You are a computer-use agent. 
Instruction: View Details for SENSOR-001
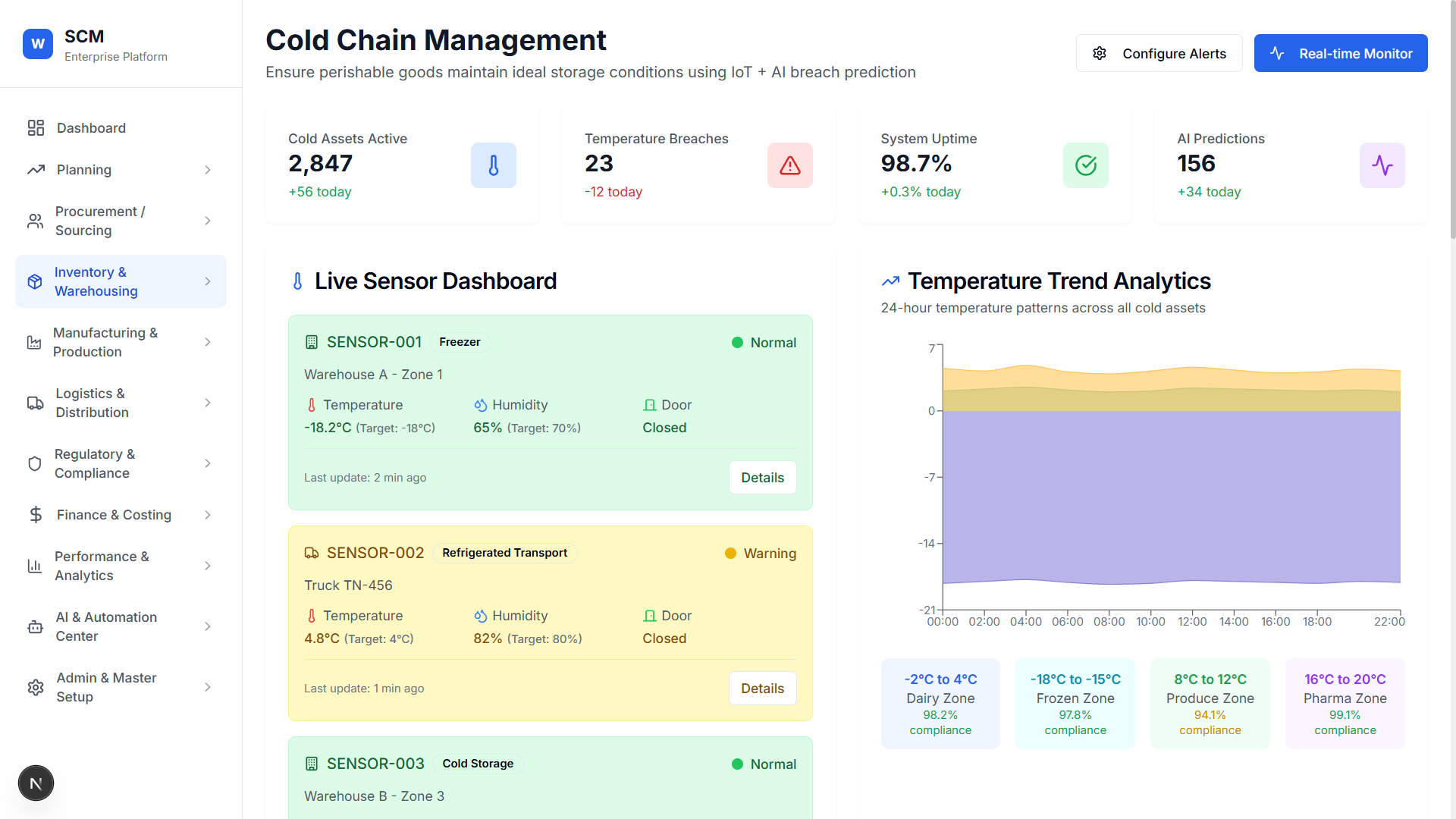[762, 478]
